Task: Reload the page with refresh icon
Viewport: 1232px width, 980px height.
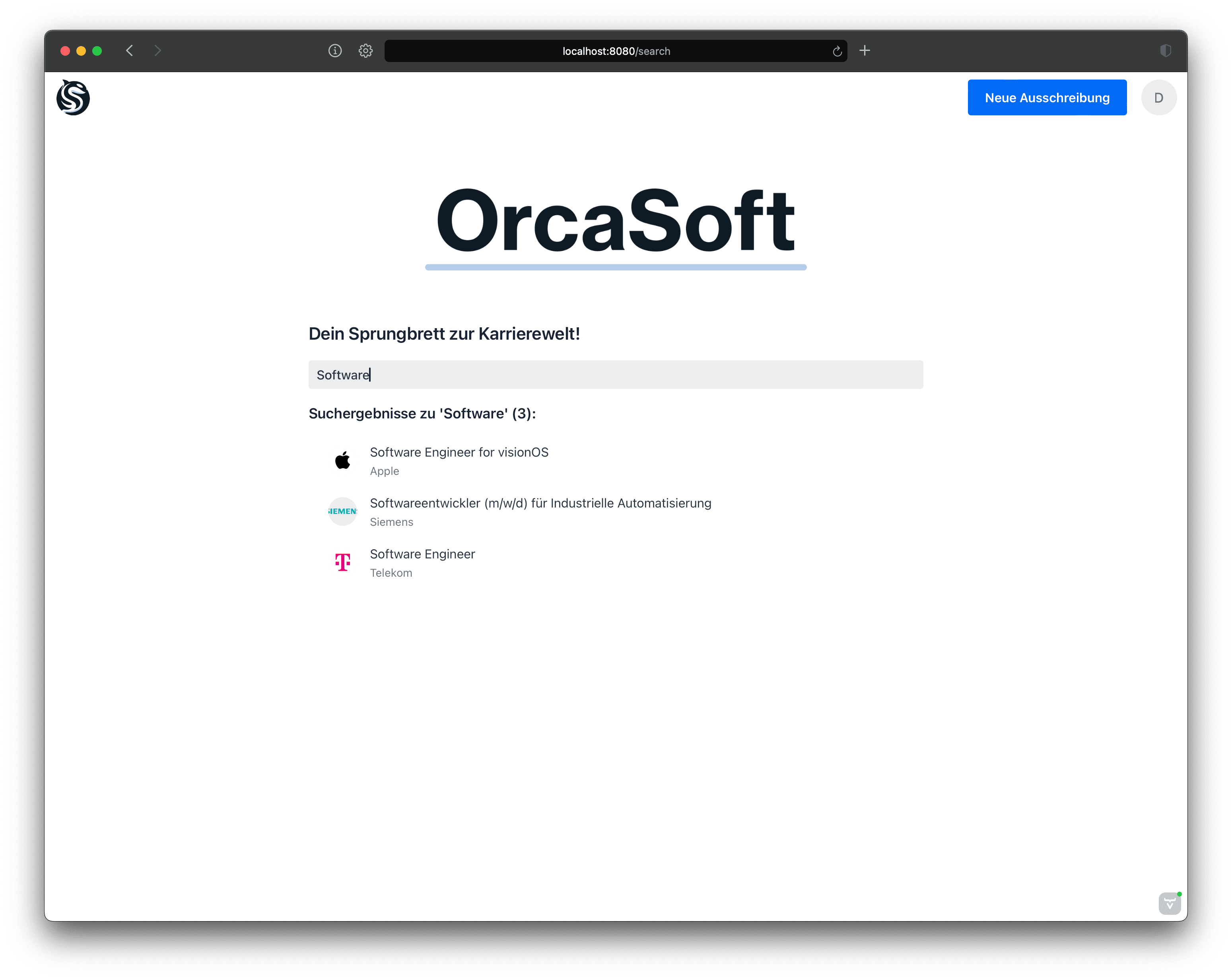Action: point(837,51)
